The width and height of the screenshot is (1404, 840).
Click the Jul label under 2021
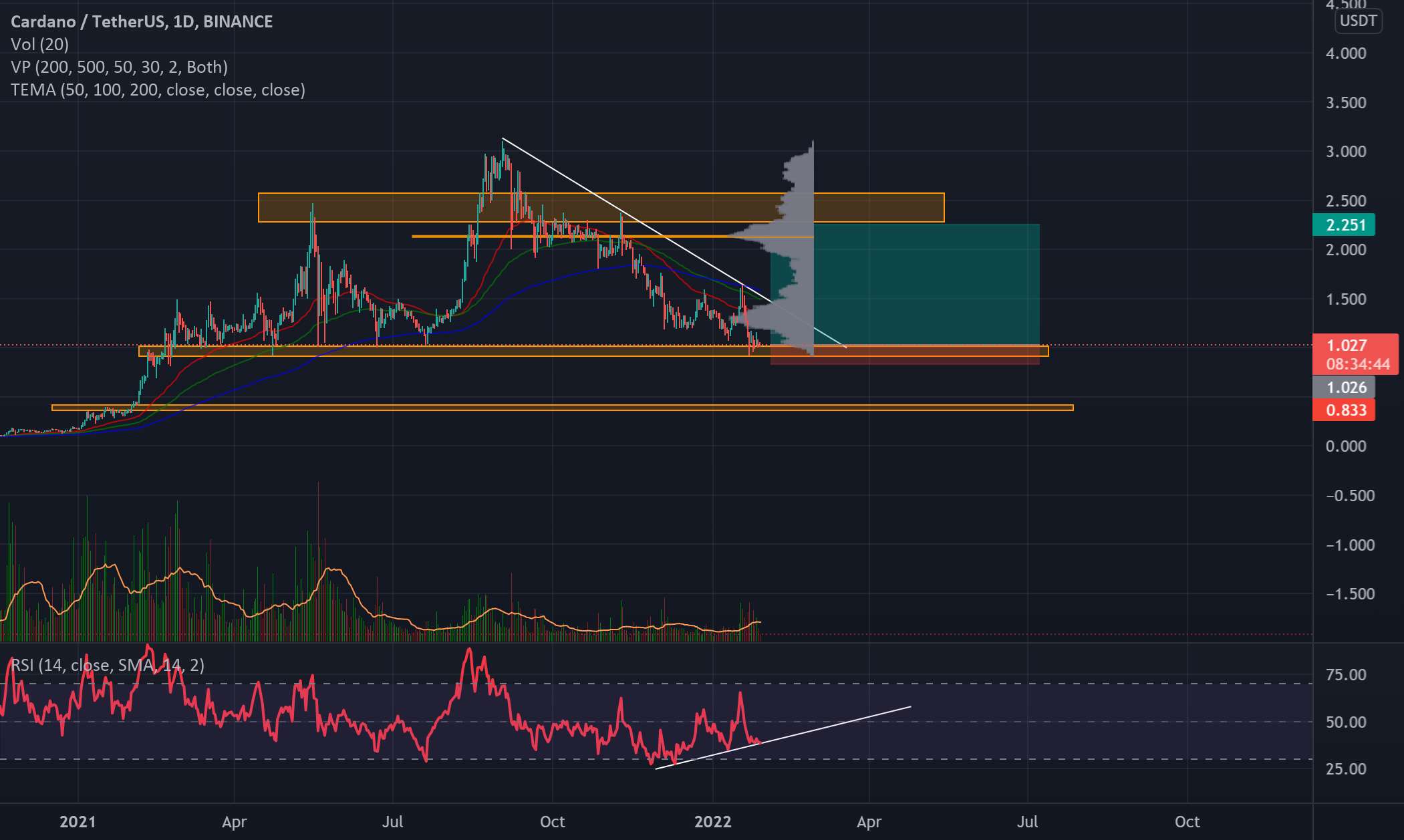pyautogui.click(x=393, y=821)
